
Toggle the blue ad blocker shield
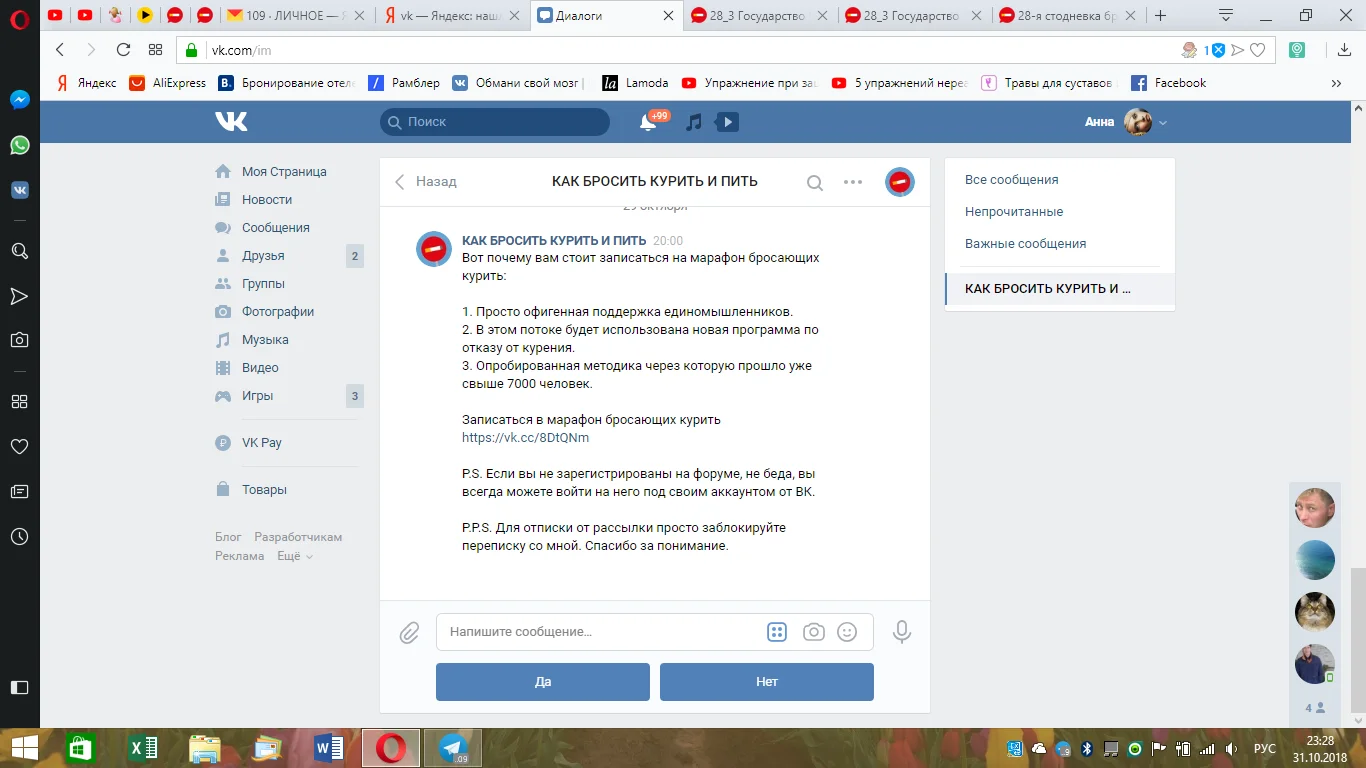pos(1219,50)
